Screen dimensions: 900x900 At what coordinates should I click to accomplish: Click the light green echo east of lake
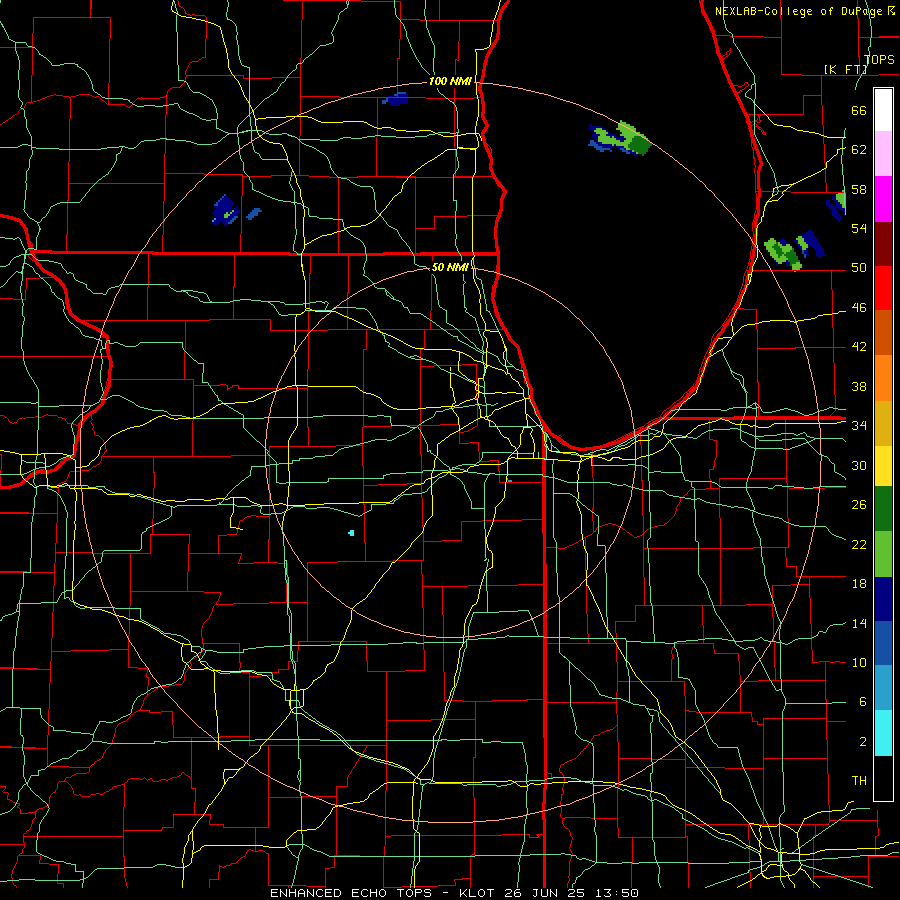[782, 253]
